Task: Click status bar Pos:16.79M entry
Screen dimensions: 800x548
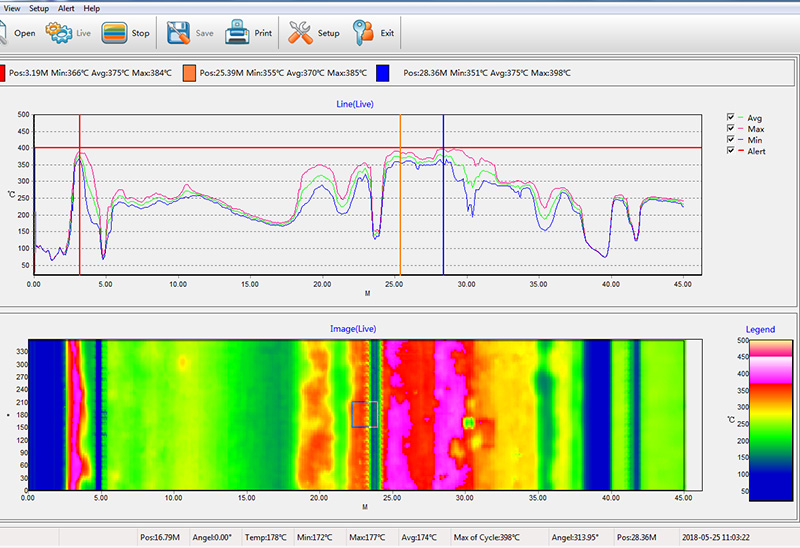Action: [x=160, y=537]
